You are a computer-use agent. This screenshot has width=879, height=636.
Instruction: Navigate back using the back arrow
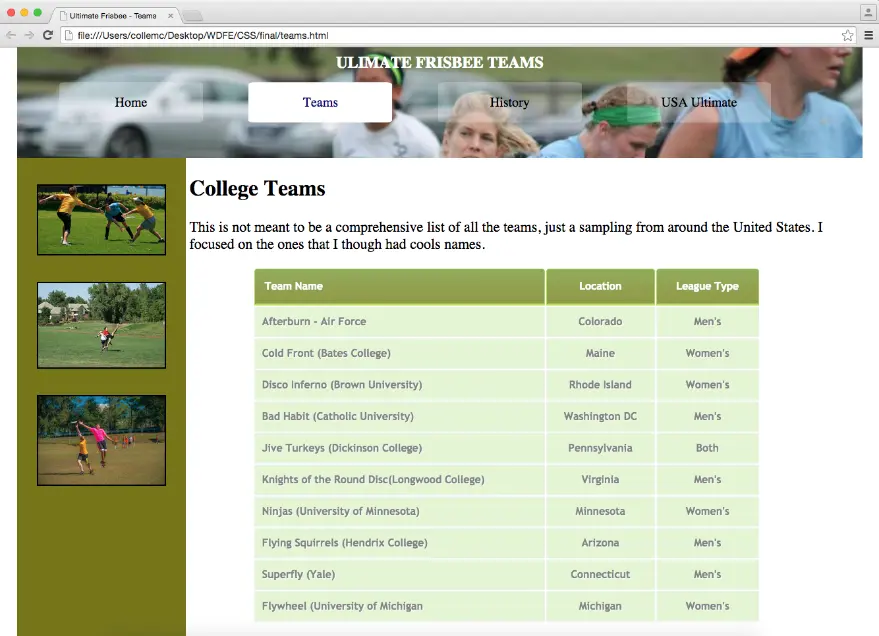10,33
